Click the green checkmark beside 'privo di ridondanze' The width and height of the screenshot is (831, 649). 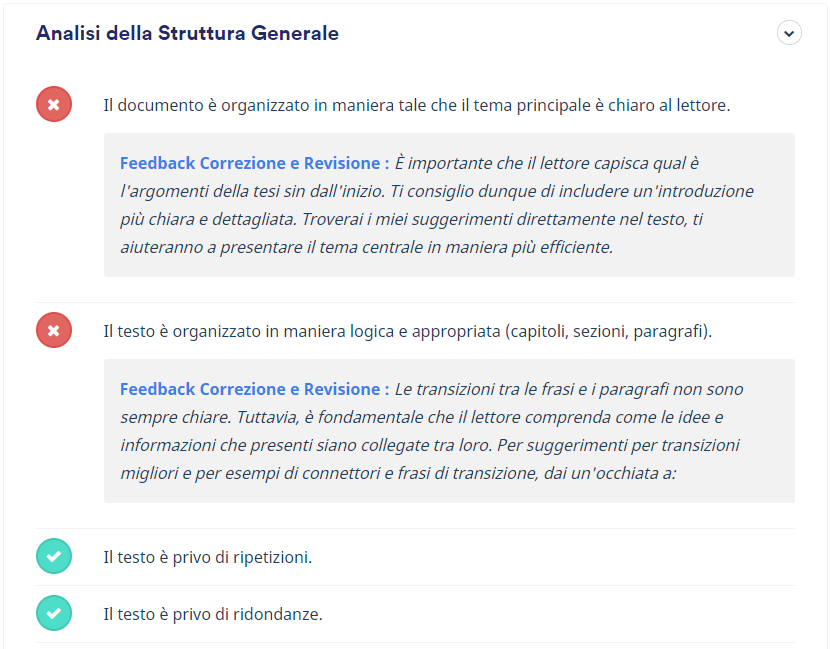[54, 614]
